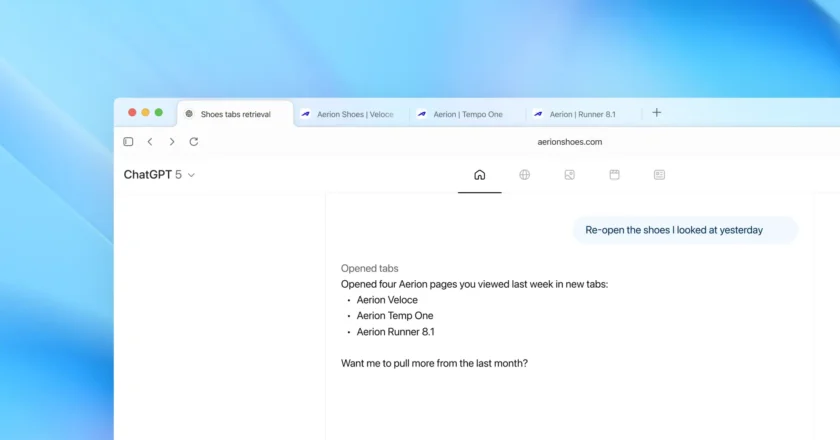This screenshot has width=840, height=440.
Task: Click the Tempo One tab's Aerion favicon
Action: point(422,114)
